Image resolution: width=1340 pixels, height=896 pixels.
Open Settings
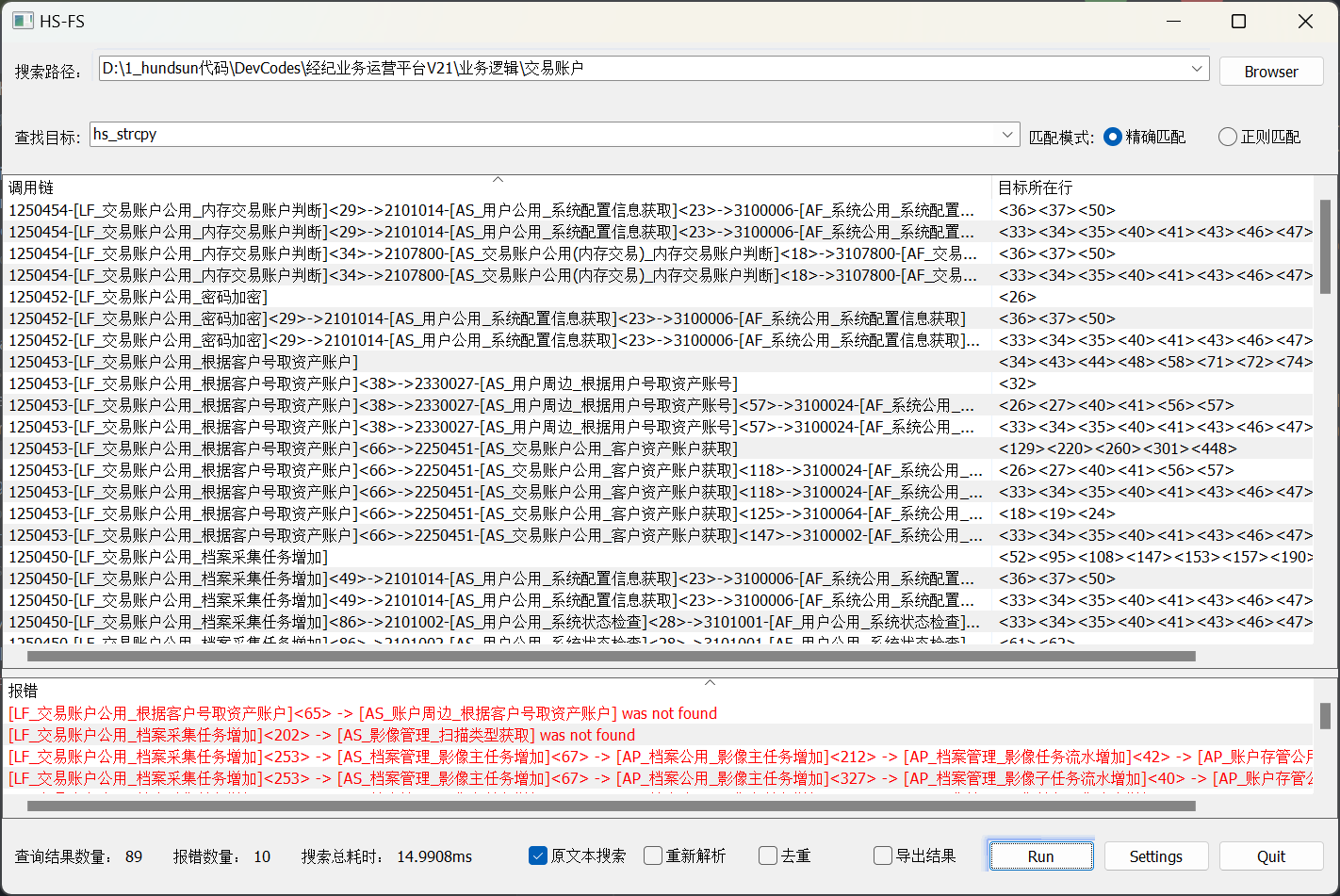(x=1155, y=856)
